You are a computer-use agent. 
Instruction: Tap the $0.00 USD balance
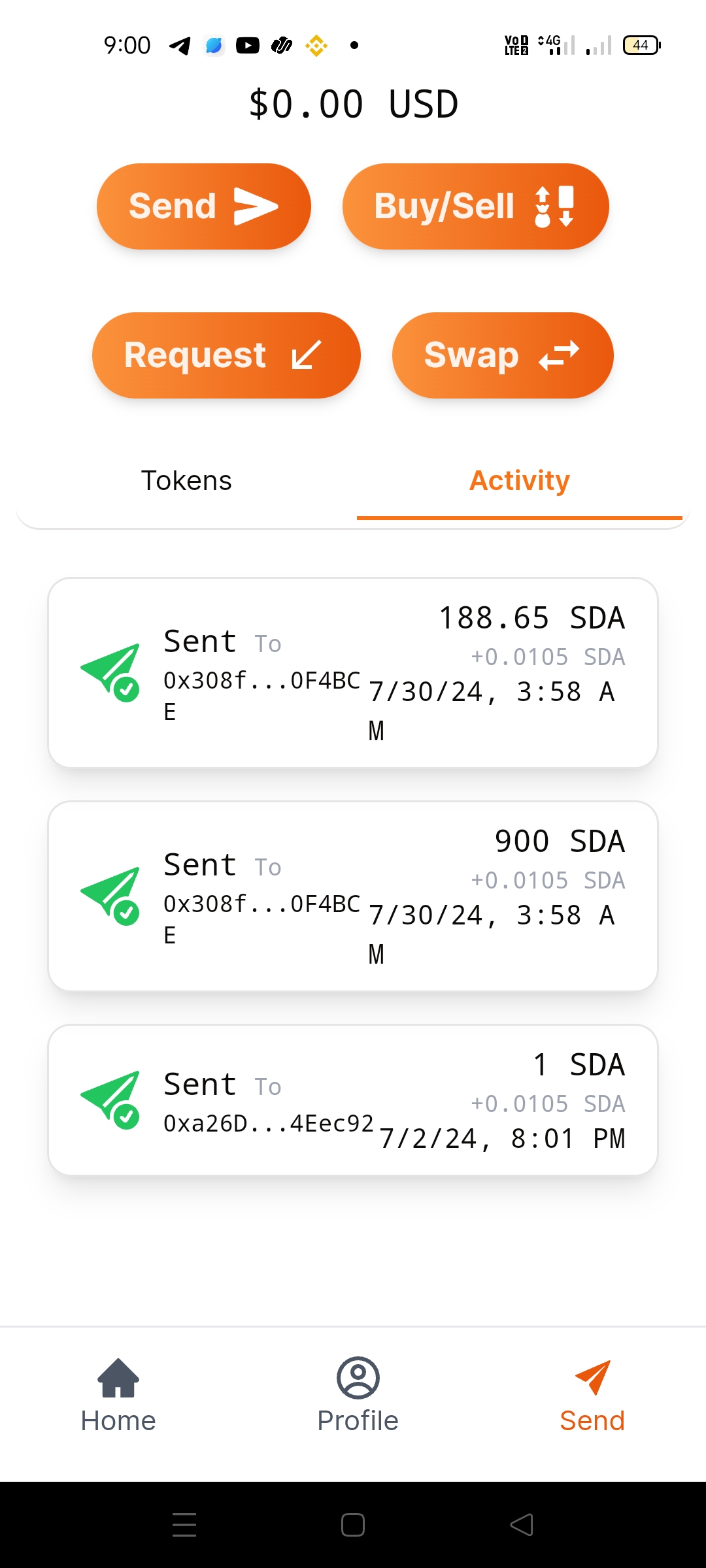click(353, 105)
